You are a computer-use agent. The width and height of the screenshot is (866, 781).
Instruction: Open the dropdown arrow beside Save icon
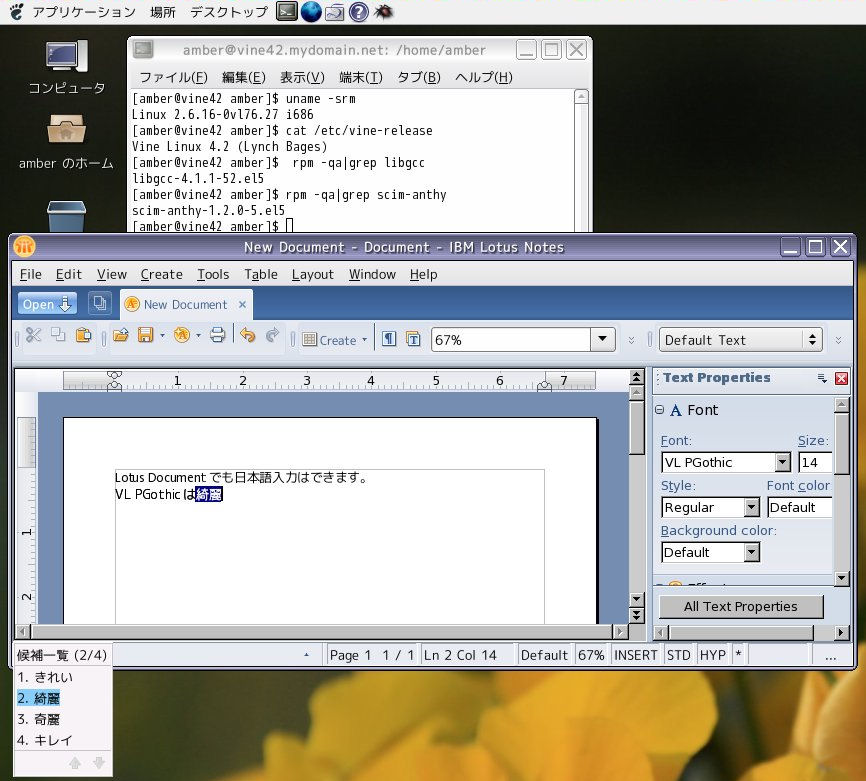coord(162,335)
